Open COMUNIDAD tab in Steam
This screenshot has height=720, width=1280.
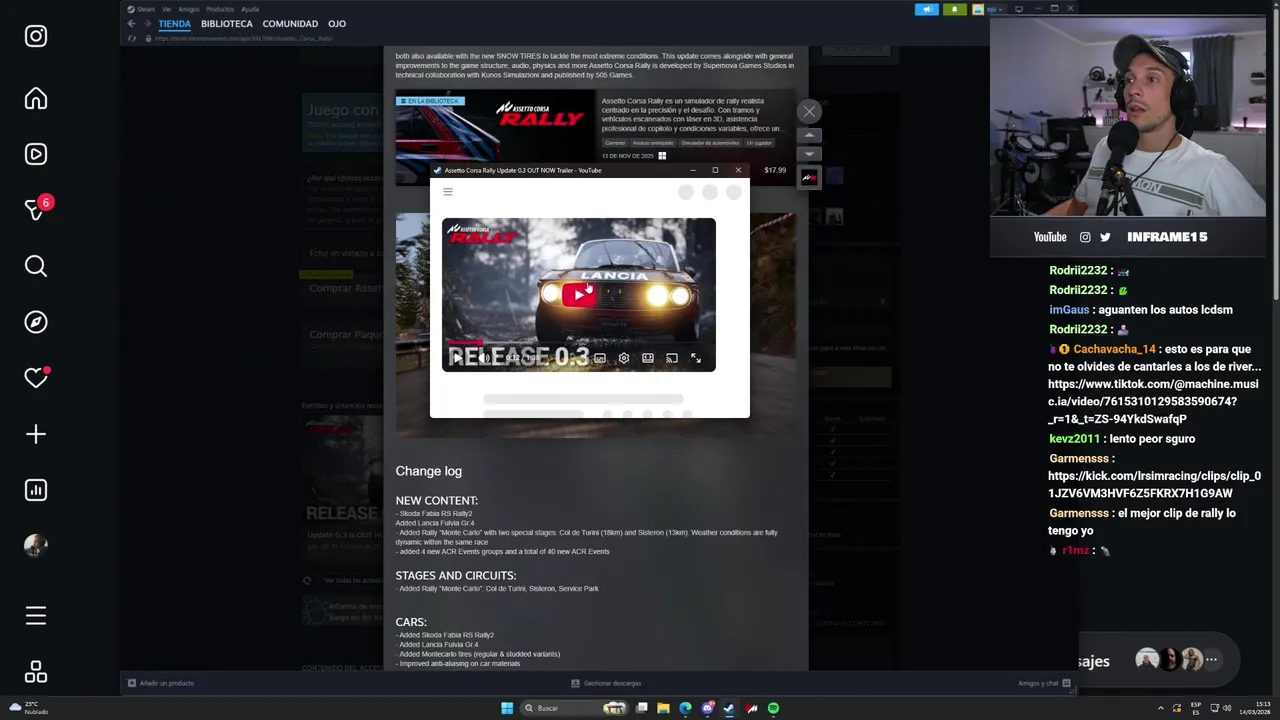pyautogui.click(x=290, y=23)
